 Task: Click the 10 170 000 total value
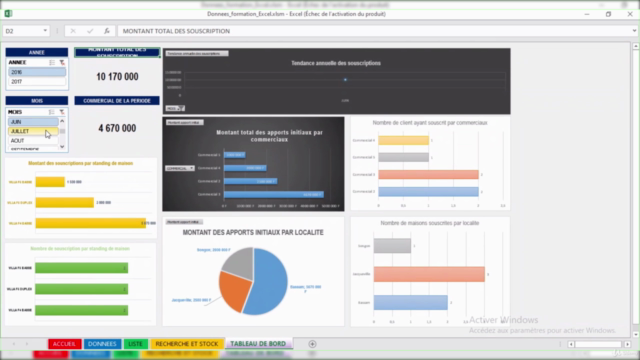(x=117, y=77)
